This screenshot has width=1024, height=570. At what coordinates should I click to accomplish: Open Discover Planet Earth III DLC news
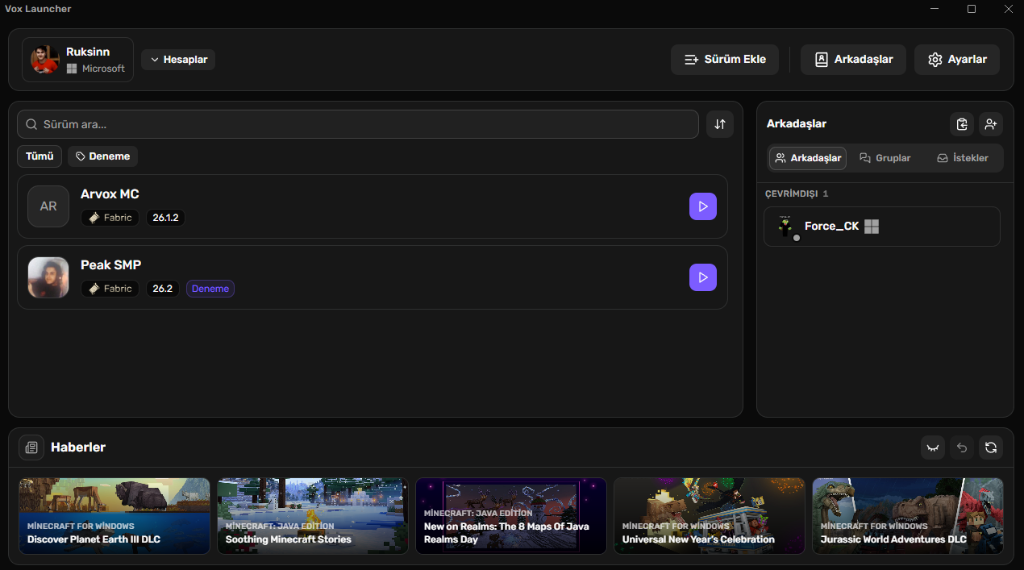pos(114,516)
